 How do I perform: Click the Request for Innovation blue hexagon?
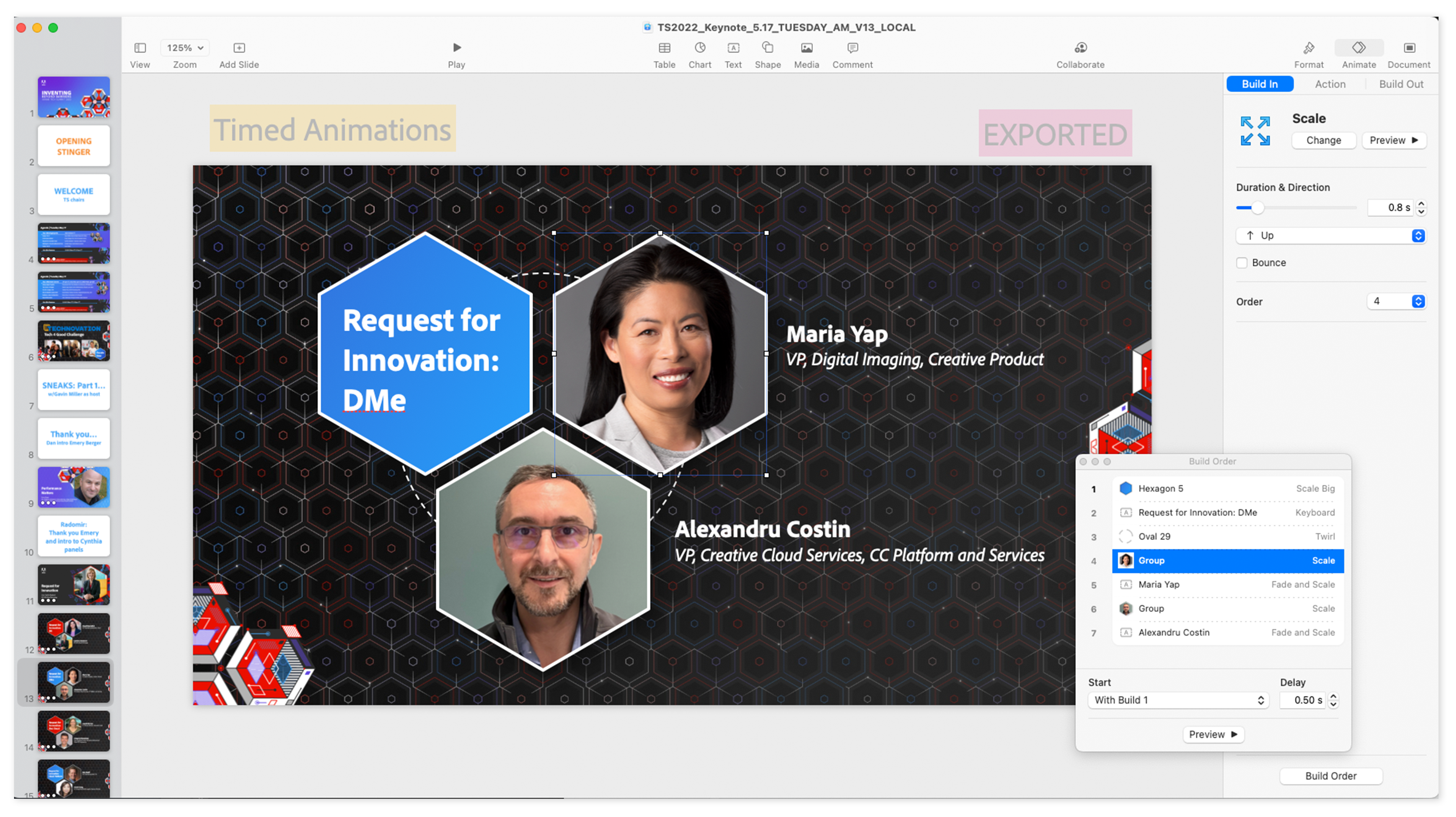(x=425, y=354)
